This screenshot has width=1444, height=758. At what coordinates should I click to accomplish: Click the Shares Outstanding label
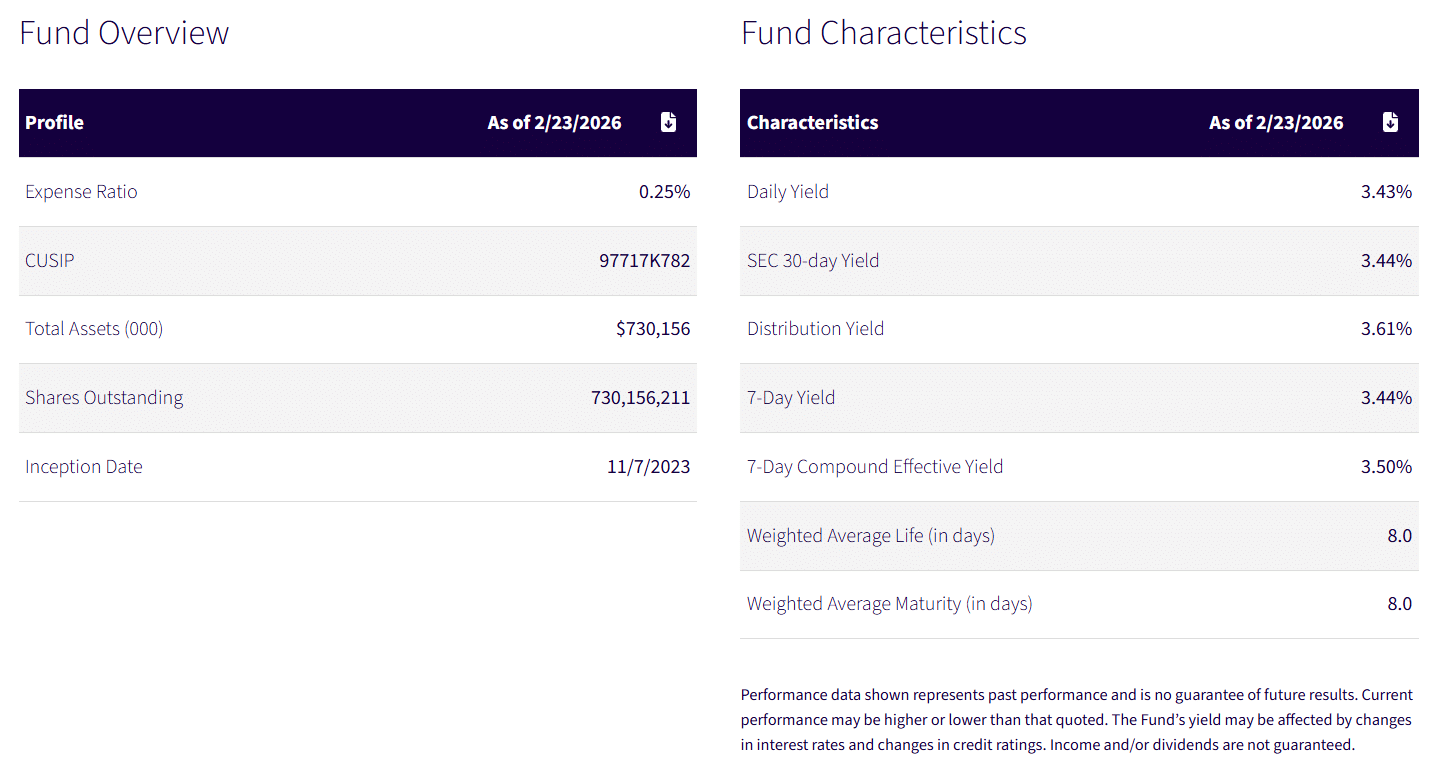(104, 398)
